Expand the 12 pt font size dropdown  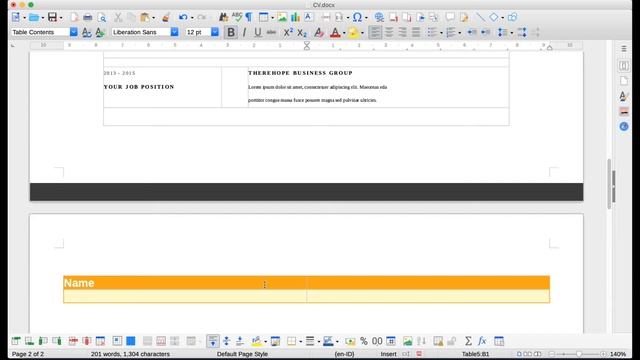[215, 32]
